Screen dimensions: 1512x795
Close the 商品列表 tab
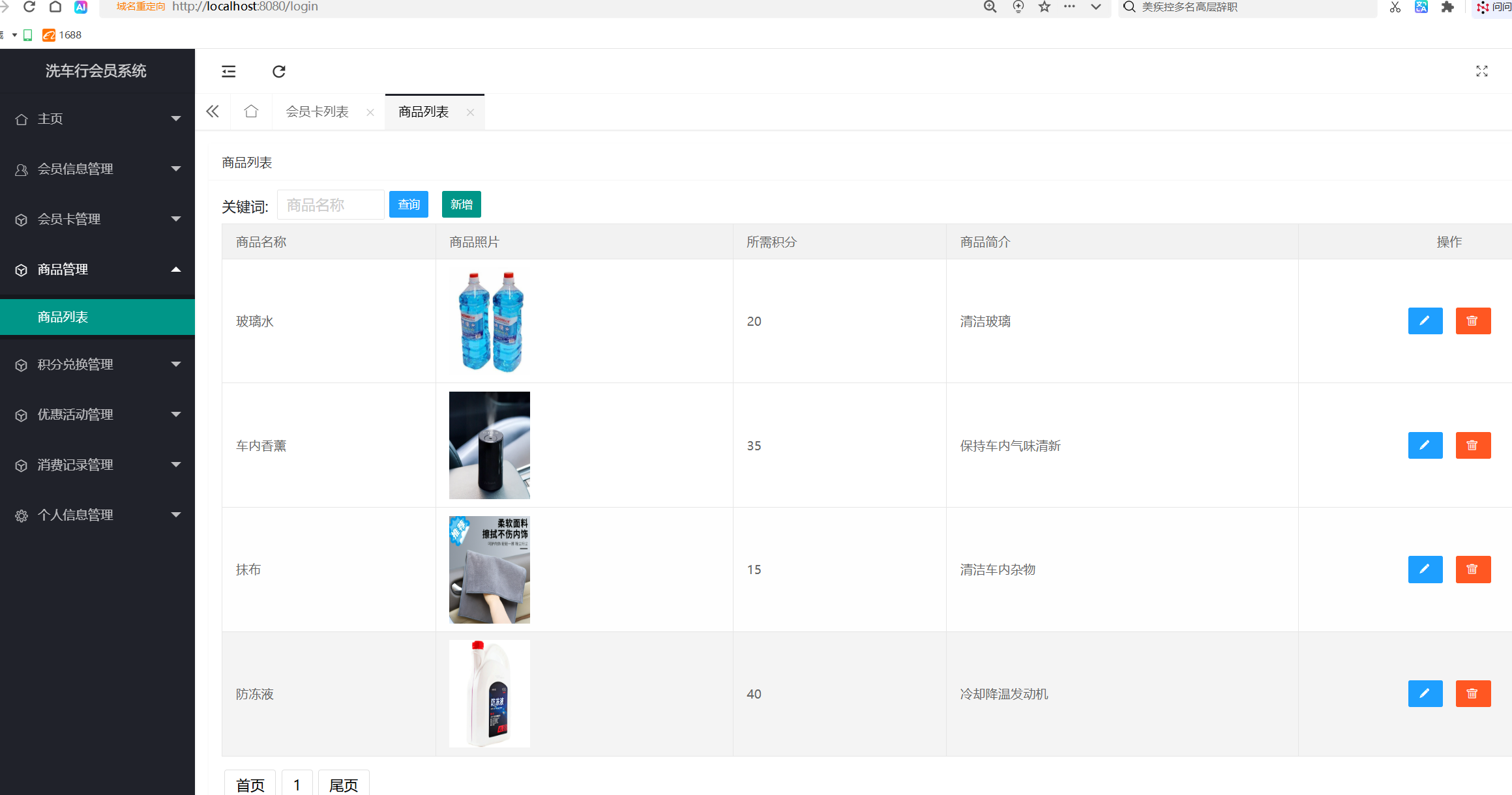coord(470,112)
